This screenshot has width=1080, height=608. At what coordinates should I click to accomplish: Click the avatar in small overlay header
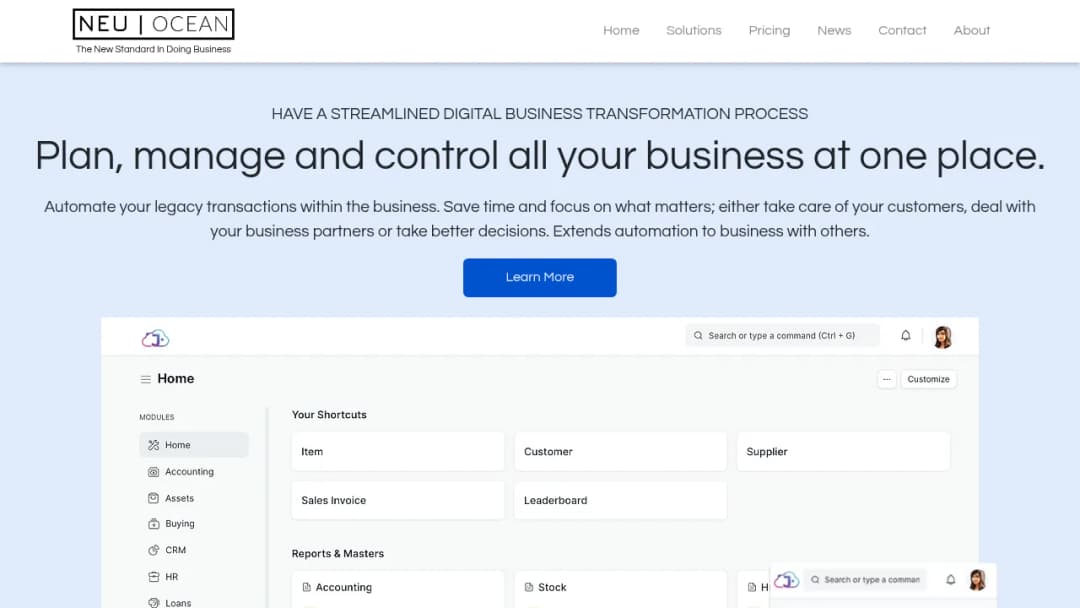tap(977, 580)
